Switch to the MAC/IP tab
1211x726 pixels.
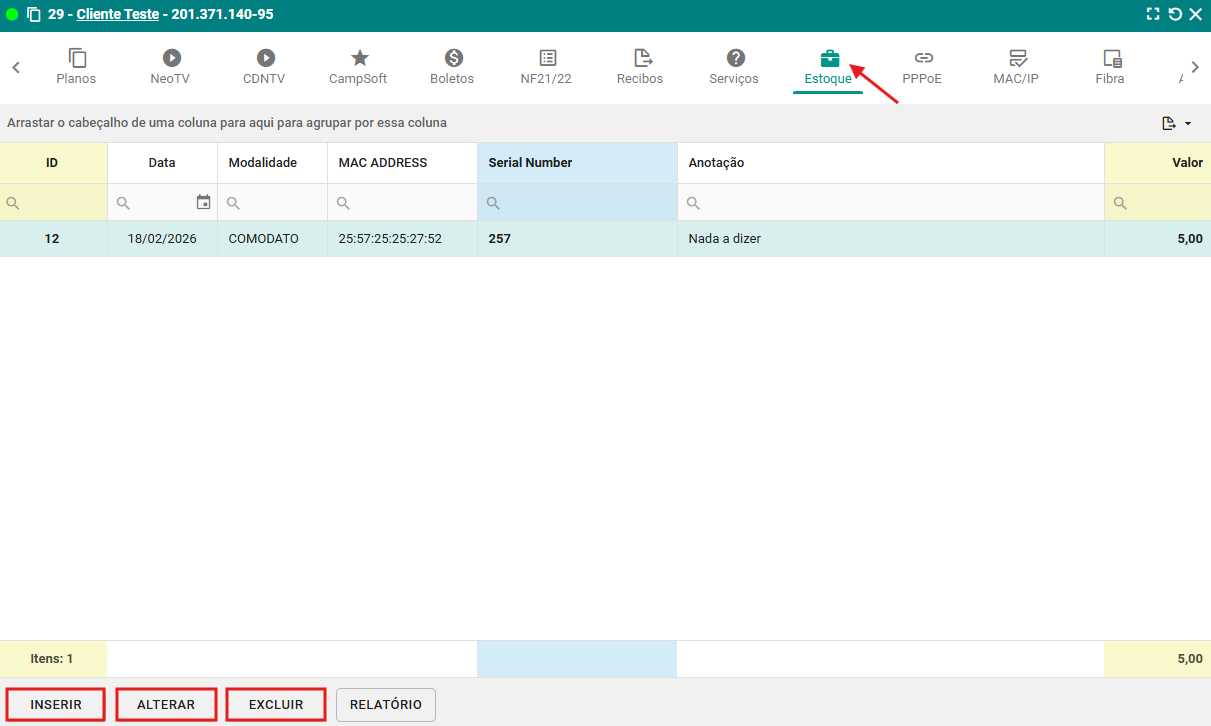[x=1017, y=67]
